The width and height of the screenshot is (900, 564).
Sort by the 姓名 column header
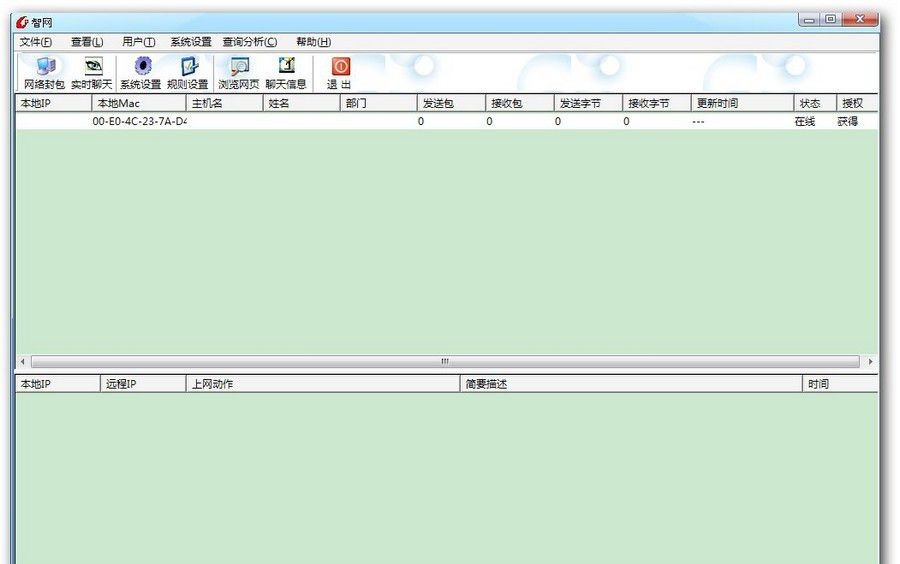(x=301, y=103)
